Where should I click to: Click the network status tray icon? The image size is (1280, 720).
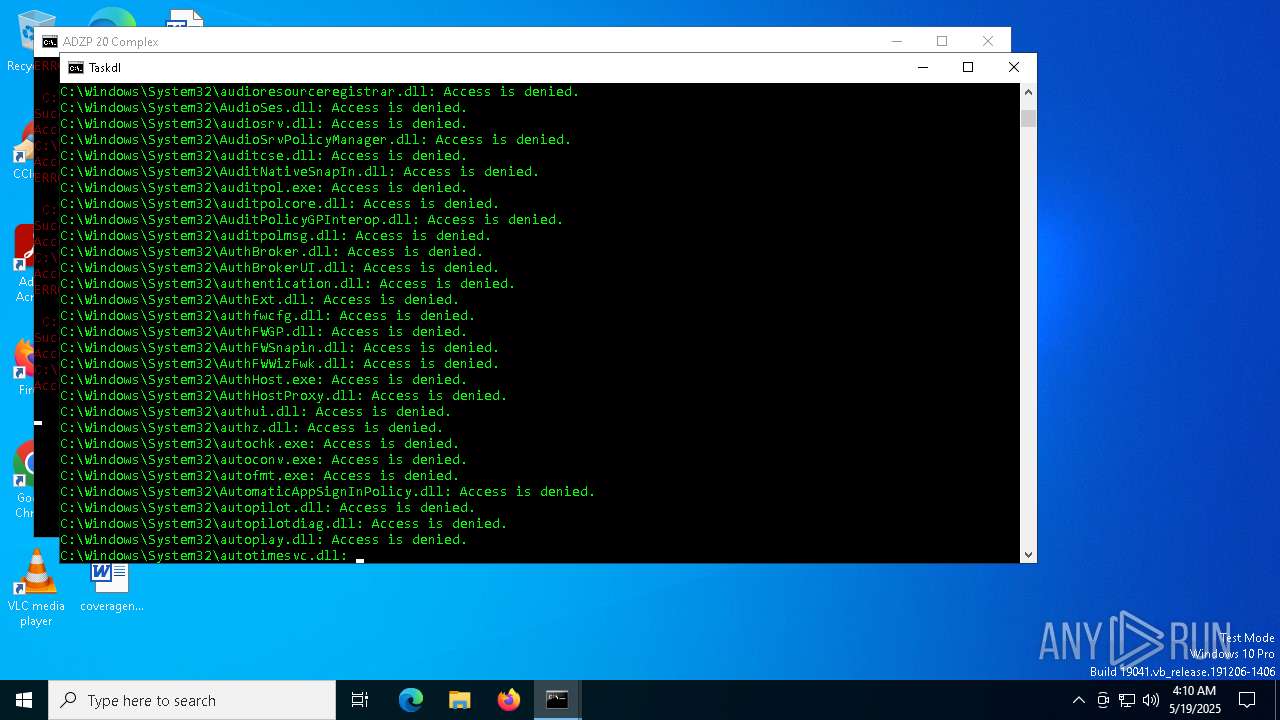pyautogui.click(x=1127, y=700)
